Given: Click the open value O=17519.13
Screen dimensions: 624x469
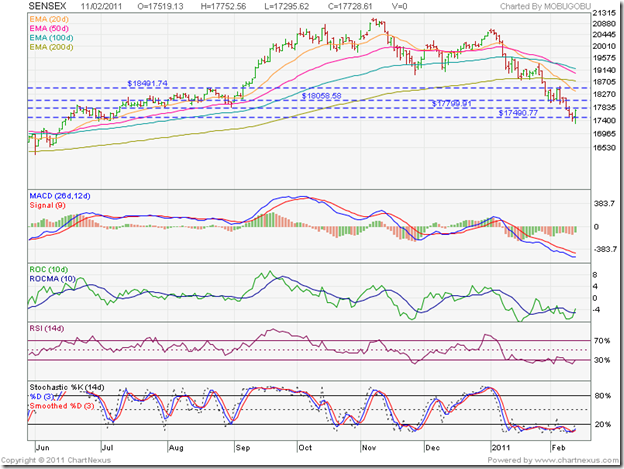Looking at the screenshot, I should [x=161, y=6].
